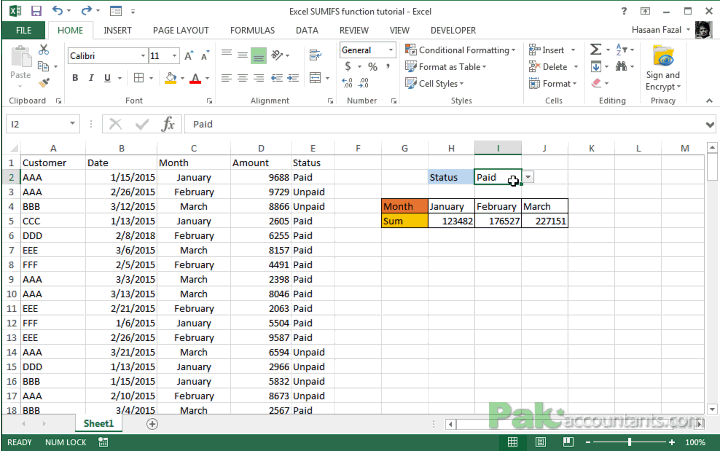Add a new sheet with plus button
The width and height of the screenshot is (720, 451).
tap(152, 424)
